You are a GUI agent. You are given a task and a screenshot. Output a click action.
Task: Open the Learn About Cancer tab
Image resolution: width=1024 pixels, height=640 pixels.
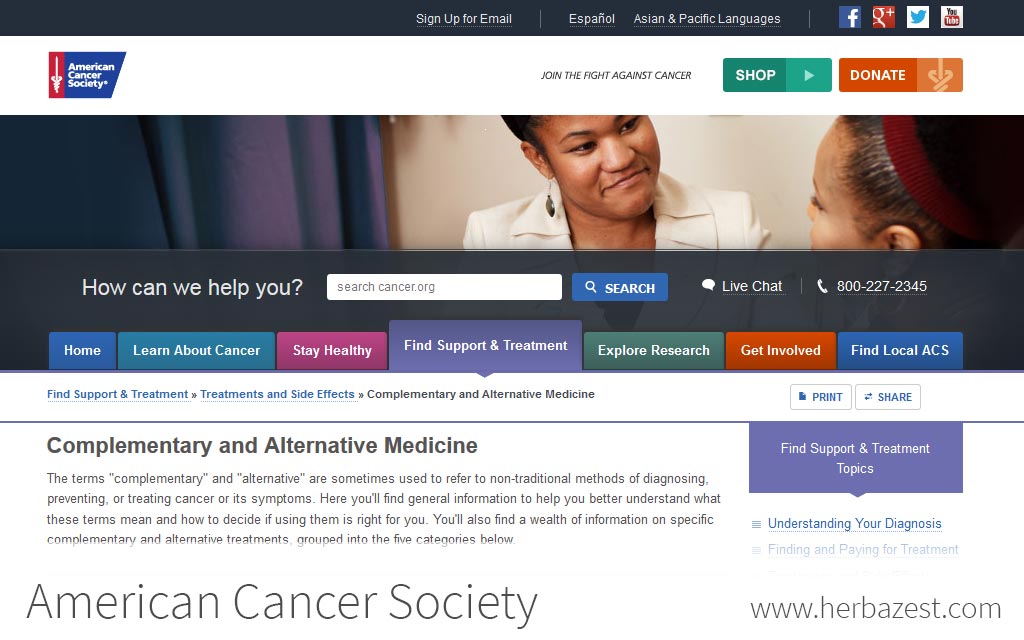pyautogui.click(x=197, y=351)
